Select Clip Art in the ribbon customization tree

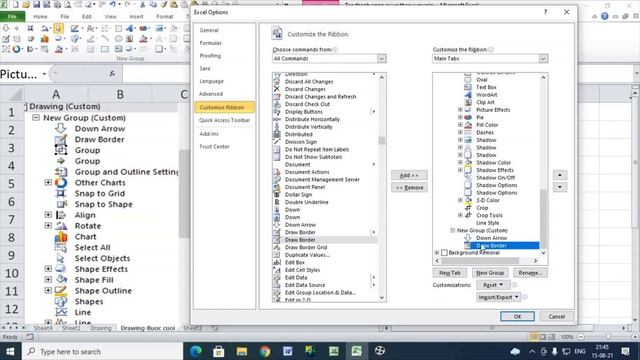coord(485,102)
